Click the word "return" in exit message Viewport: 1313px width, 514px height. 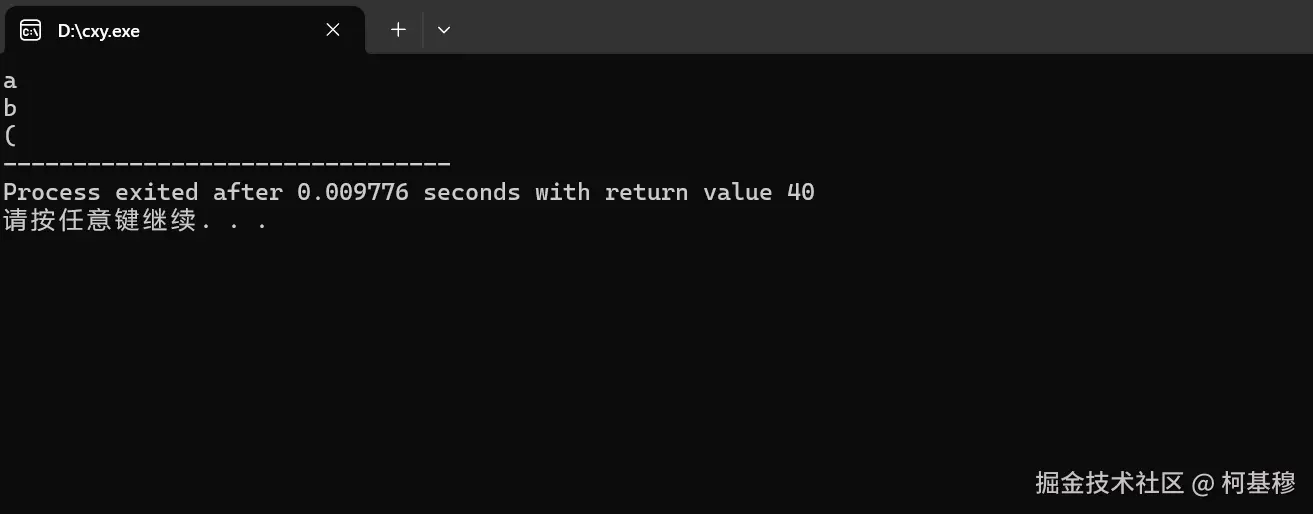[x=646, y=192]
